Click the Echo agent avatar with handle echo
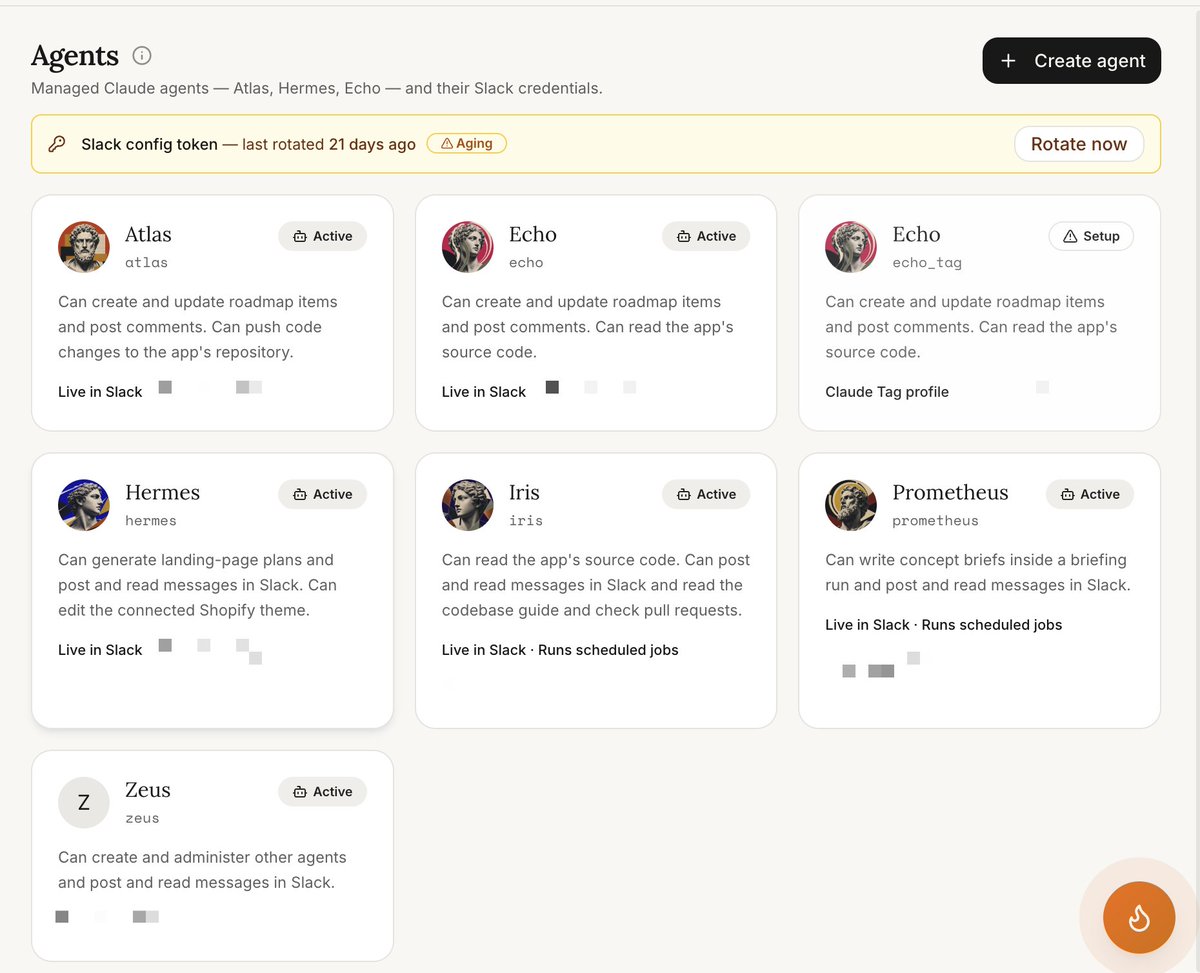The image size is (1200, 973). (x=468, y=247)
